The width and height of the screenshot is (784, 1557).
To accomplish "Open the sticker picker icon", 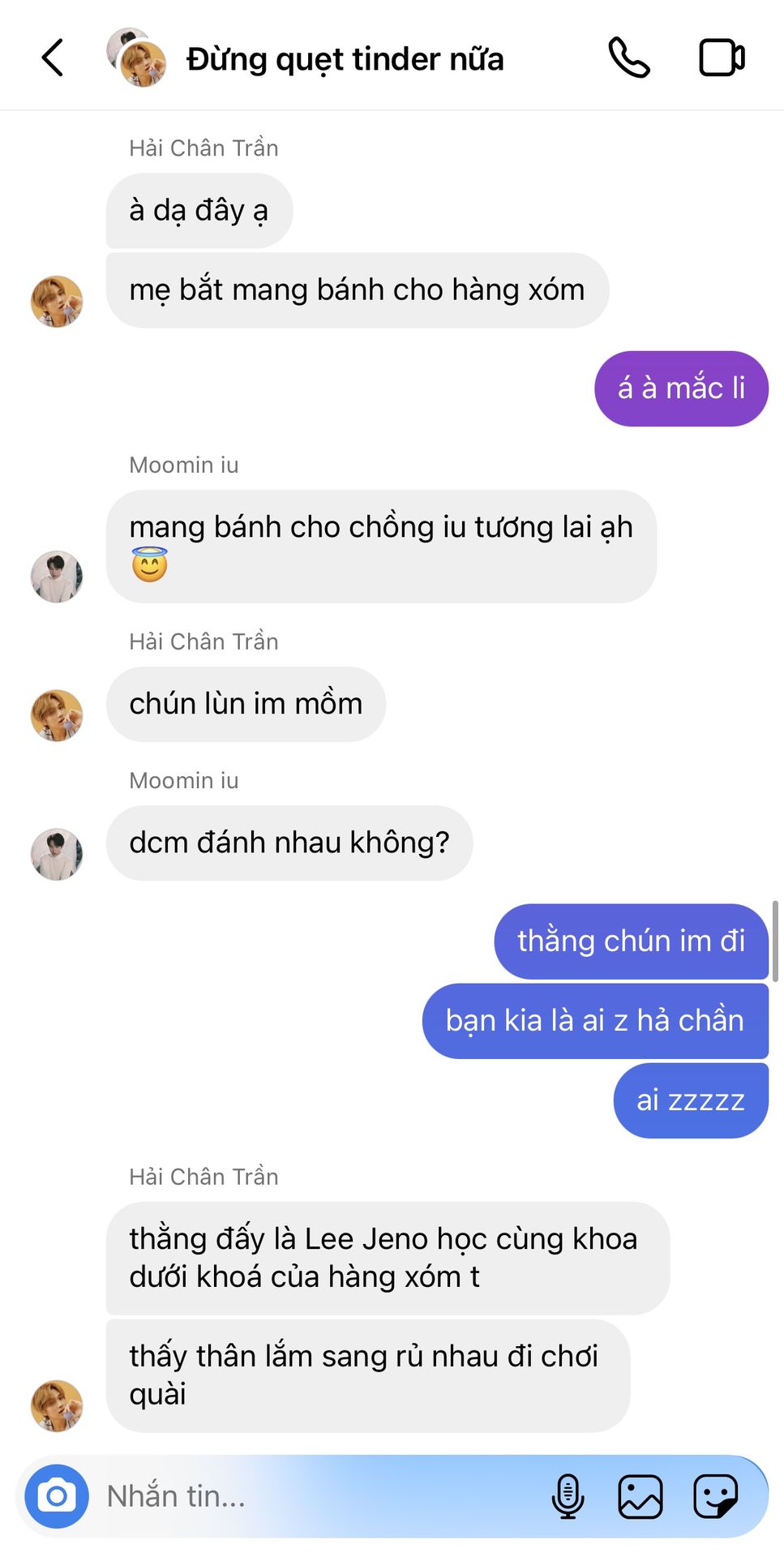I will [x=716, y=1496].
